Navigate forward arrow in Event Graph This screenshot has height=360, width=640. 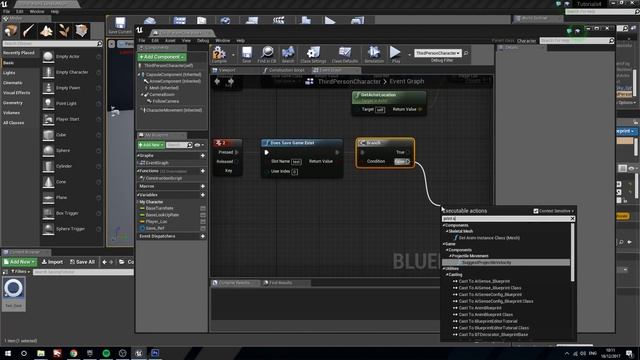[231, 82]
